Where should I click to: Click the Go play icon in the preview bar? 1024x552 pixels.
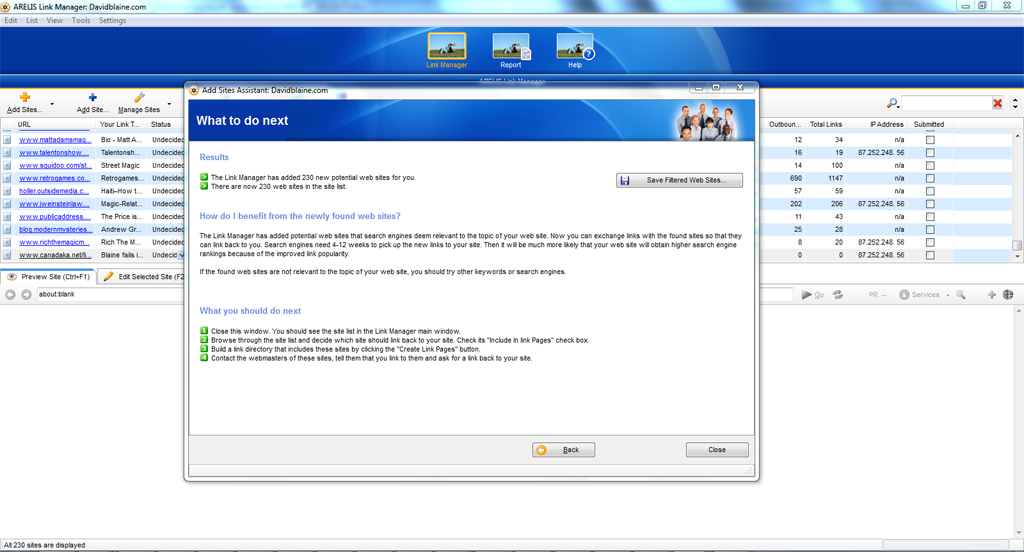coord(807,295)
